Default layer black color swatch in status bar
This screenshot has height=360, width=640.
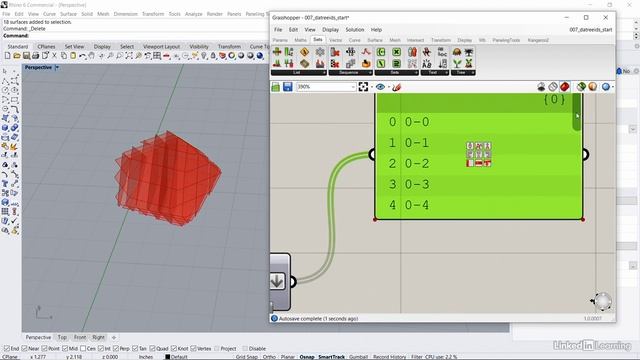[167, 357]
